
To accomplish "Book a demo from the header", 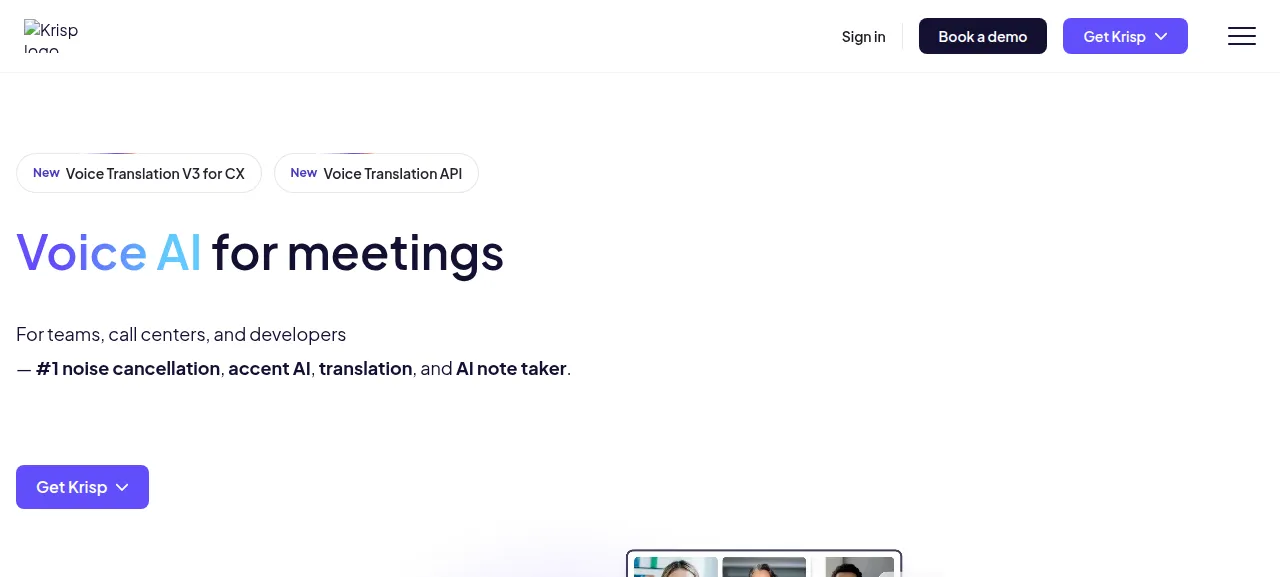I will point(982,36).
